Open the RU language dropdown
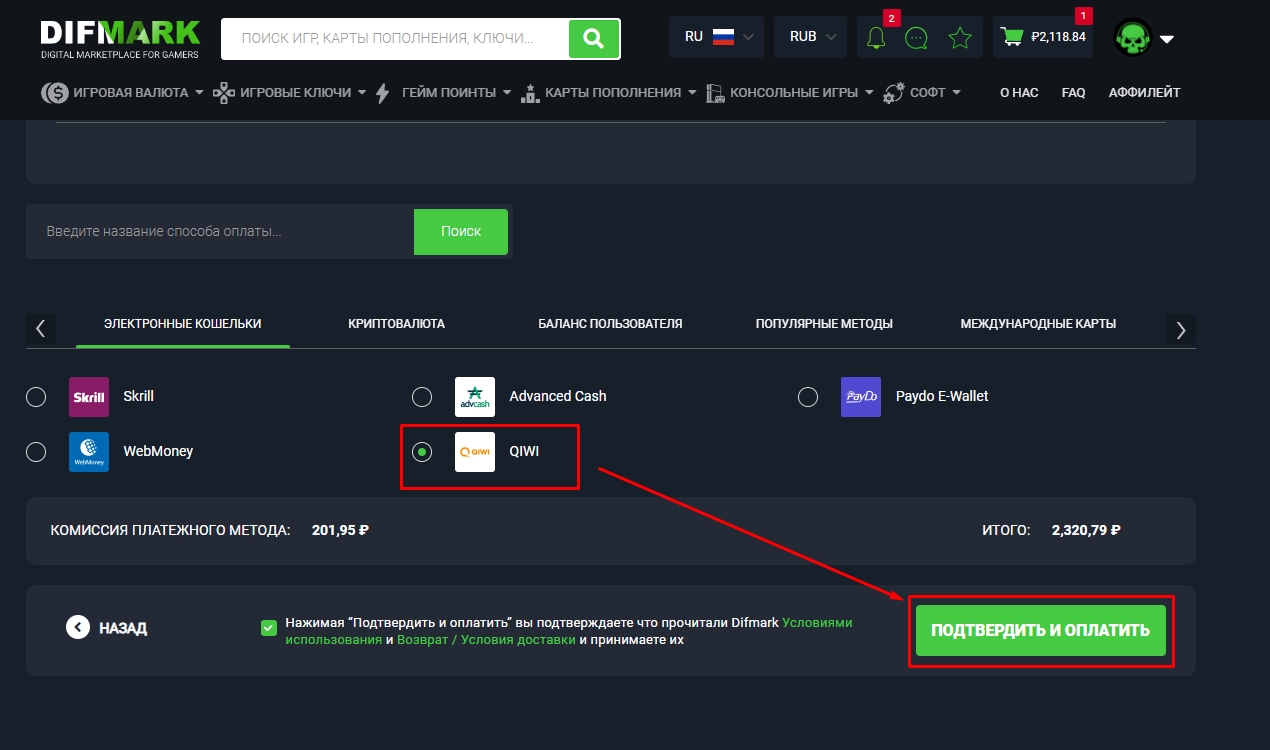This screenshot has width=1270, height=750. 716,37
